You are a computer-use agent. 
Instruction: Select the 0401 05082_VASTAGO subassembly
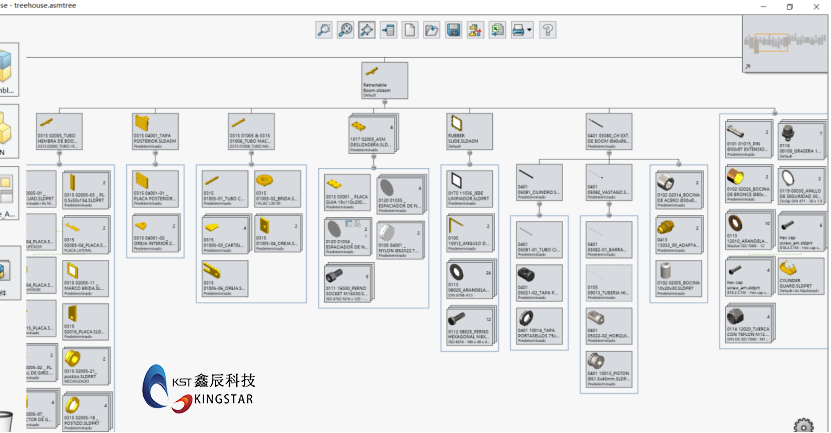tap(609, 183)
